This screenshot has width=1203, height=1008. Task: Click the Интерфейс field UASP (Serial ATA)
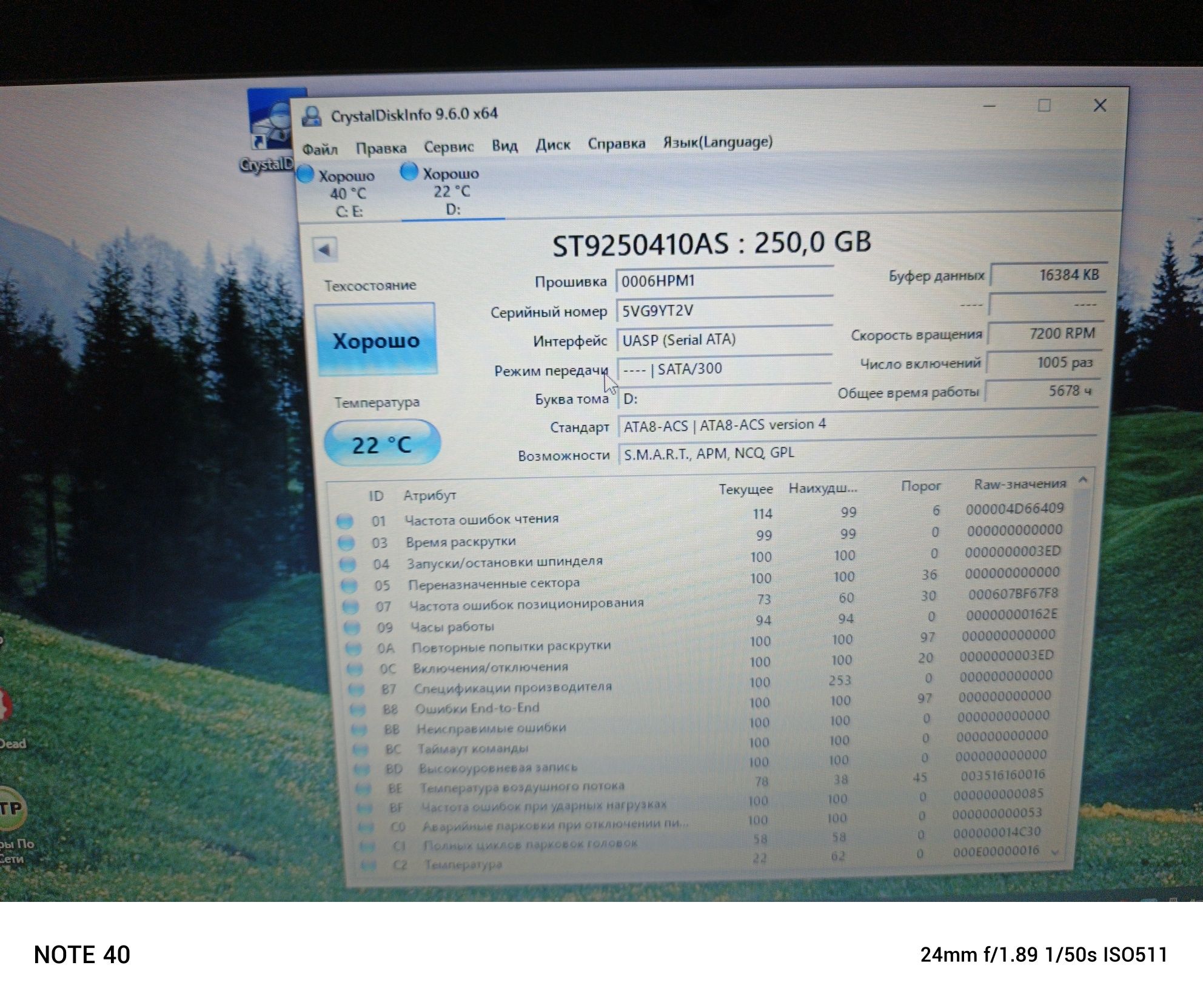coord(724,339)
